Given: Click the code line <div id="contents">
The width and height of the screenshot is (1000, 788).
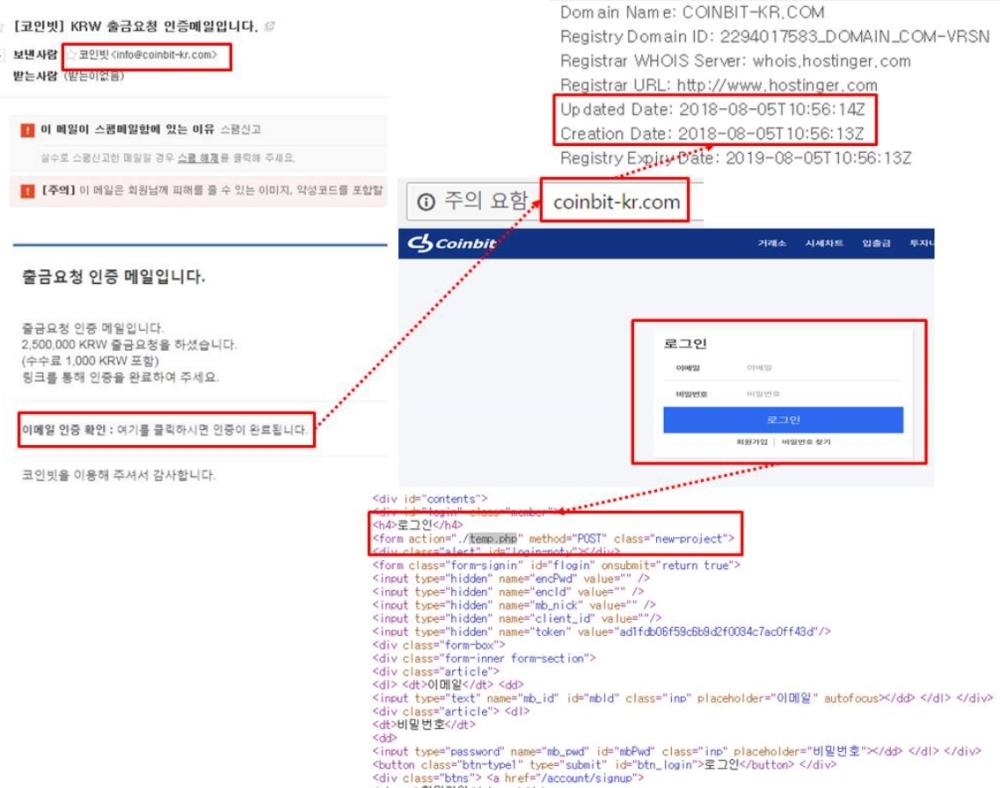Looking at the screenshot, I should point(430,499).
